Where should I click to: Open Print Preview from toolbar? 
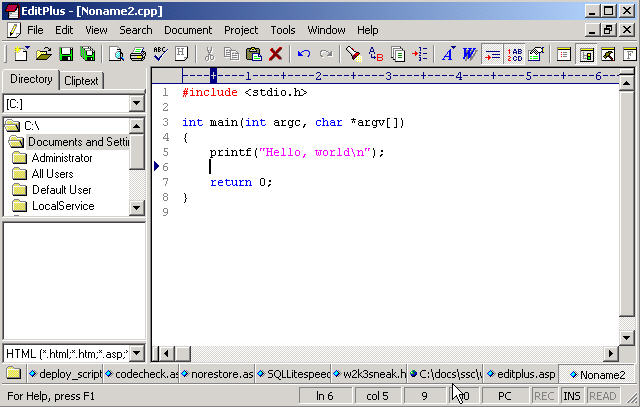pyautogui.click(x=116, y=53)
